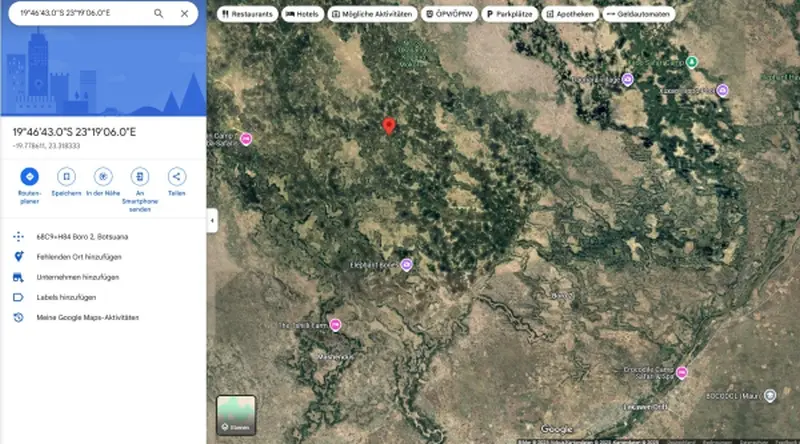Viewport: 800px width, 444px height.
Task: Open Elephant Boro map marker
Action: tap(406, 264)
